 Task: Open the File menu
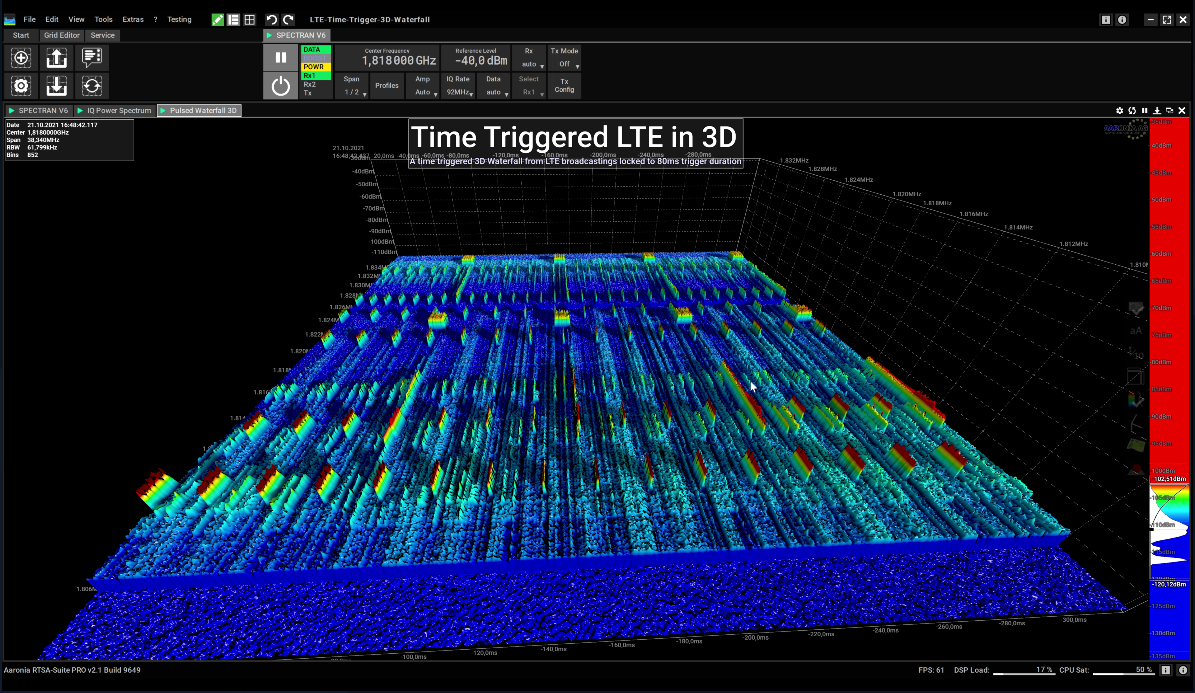[29, 20]
